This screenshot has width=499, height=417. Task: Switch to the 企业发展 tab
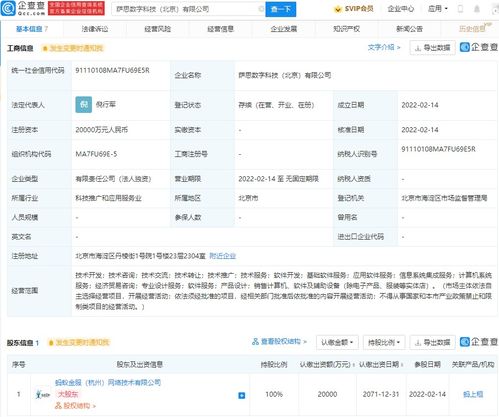(x=284, y=29)
